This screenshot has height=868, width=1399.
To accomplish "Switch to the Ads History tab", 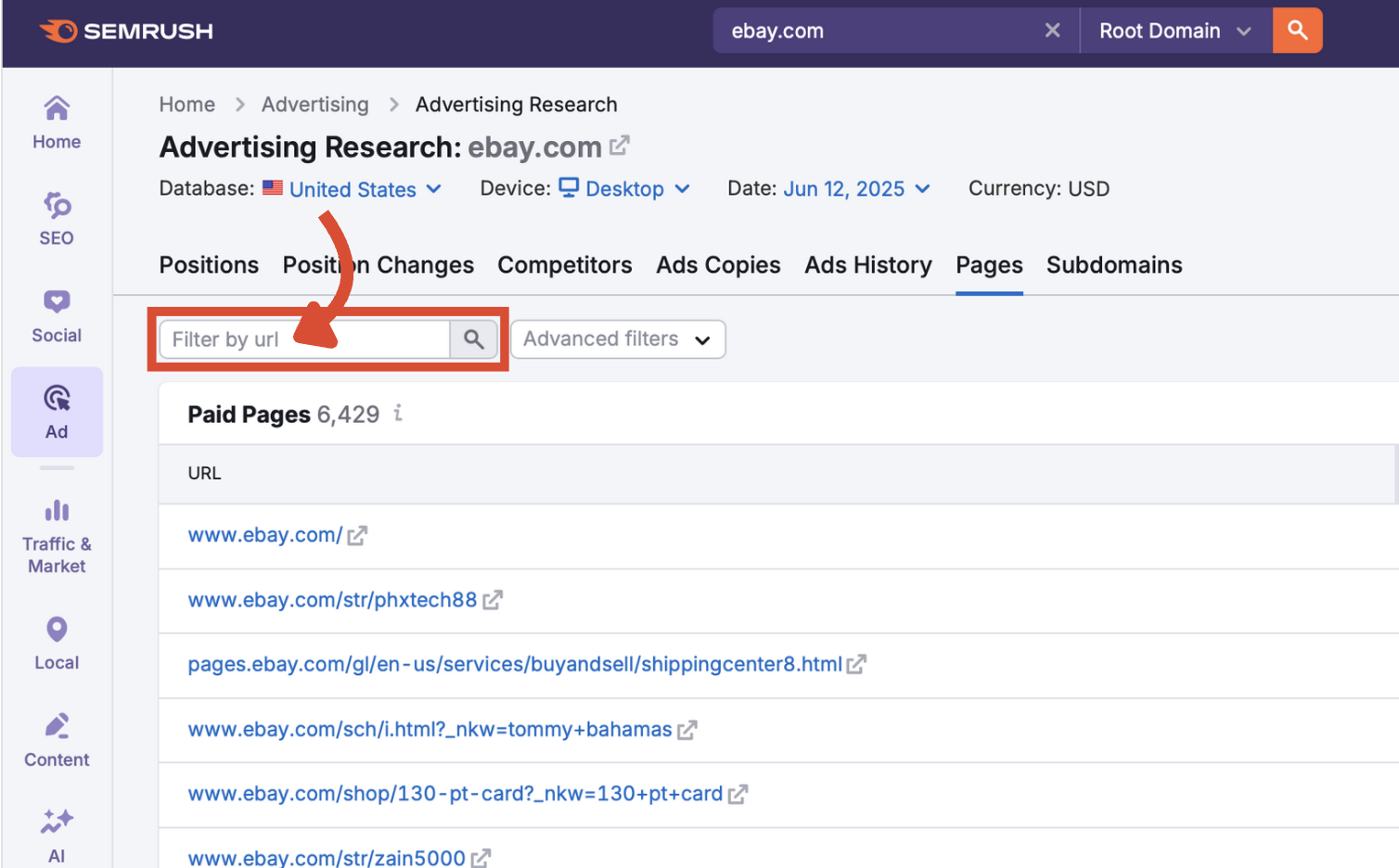I will (867, 265).
